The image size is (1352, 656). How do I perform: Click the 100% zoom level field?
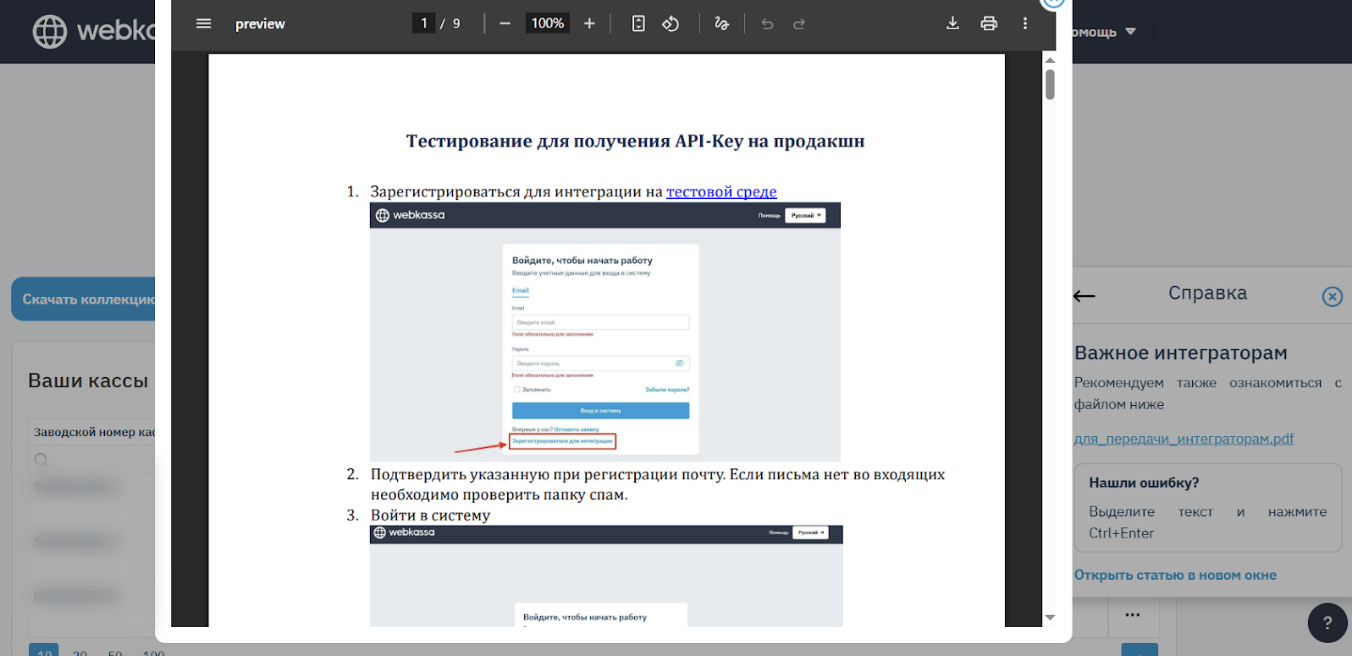pyautogui.click(x=548, y=23)
